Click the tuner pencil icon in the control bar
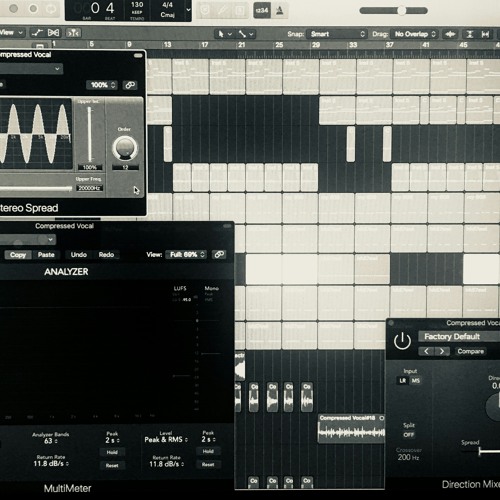The height and width of the screenshot is (500, 500). coord(222,11)
